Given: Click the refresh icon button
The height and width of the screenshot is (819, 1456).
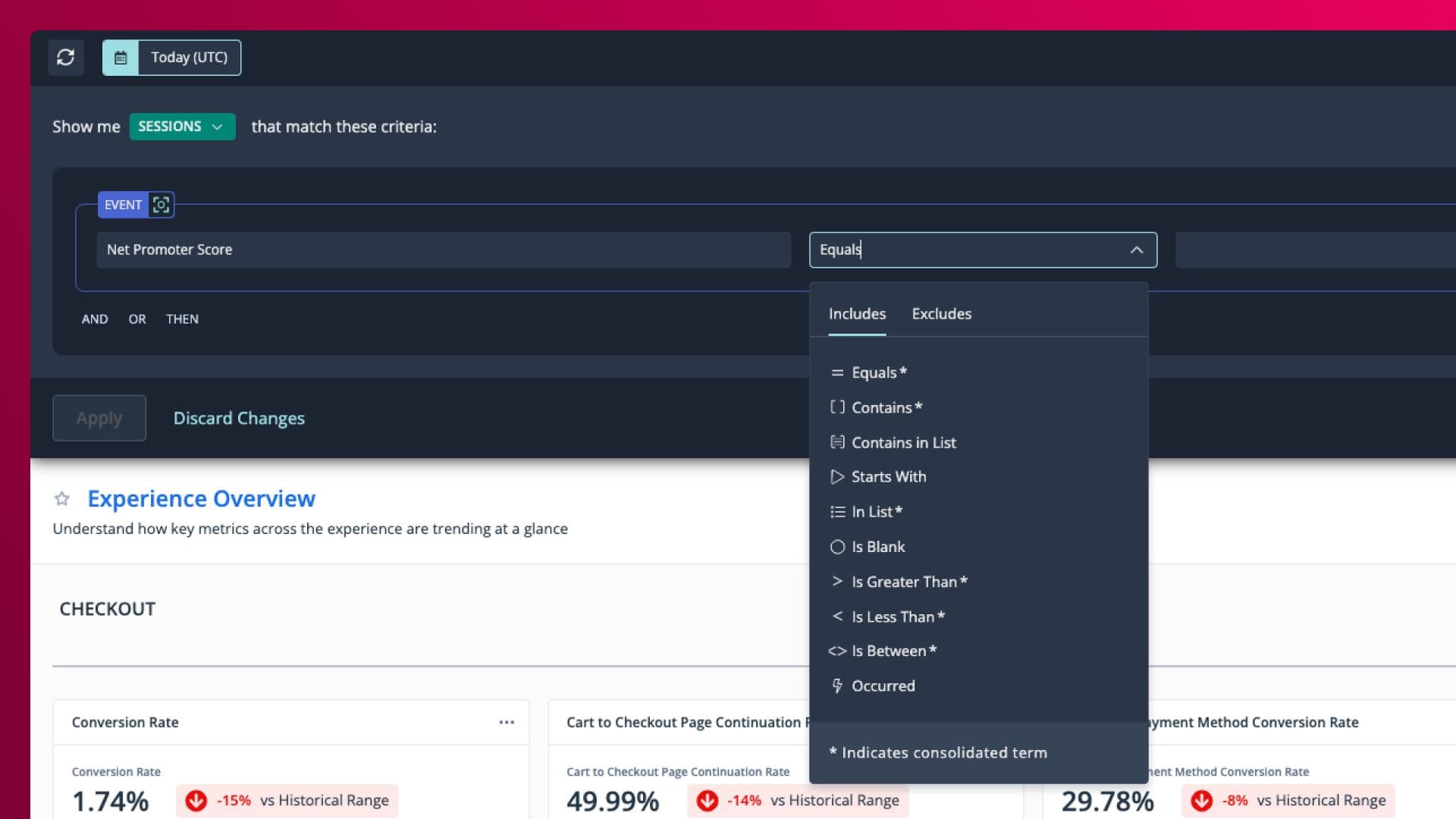Looking at the screenshot, I should coord(66,58).
